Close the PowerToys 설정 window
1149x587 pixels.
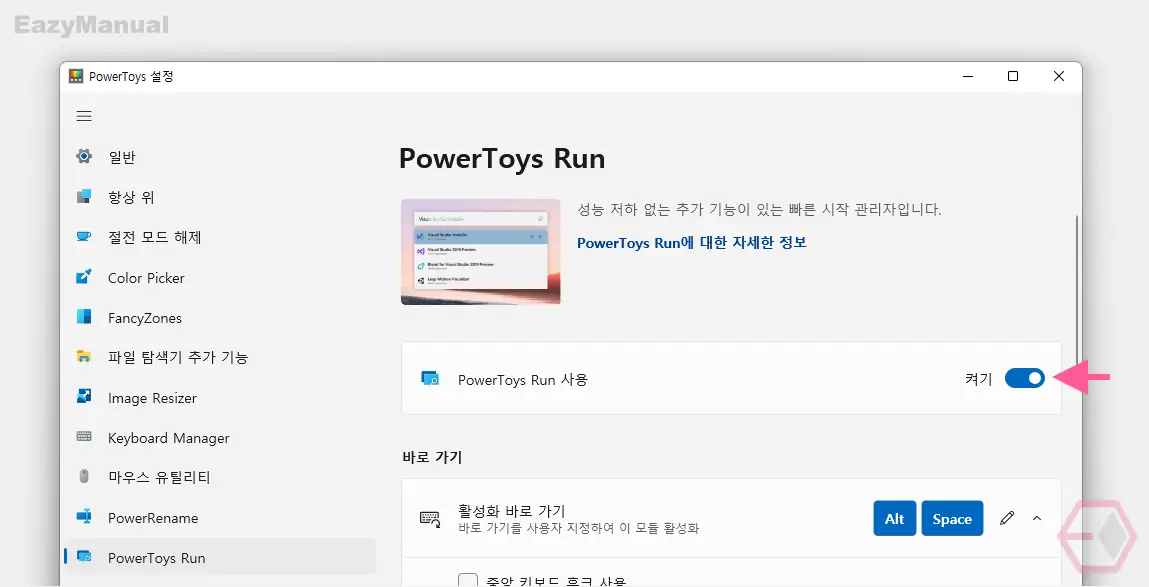pos(1058,76)
